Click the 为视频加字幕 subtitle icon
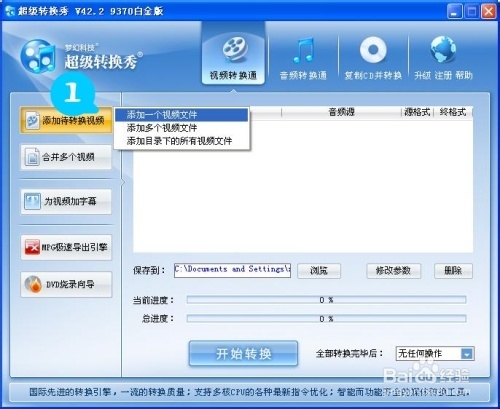The width and height of the screenshot is (500, 409). [32, 201]
